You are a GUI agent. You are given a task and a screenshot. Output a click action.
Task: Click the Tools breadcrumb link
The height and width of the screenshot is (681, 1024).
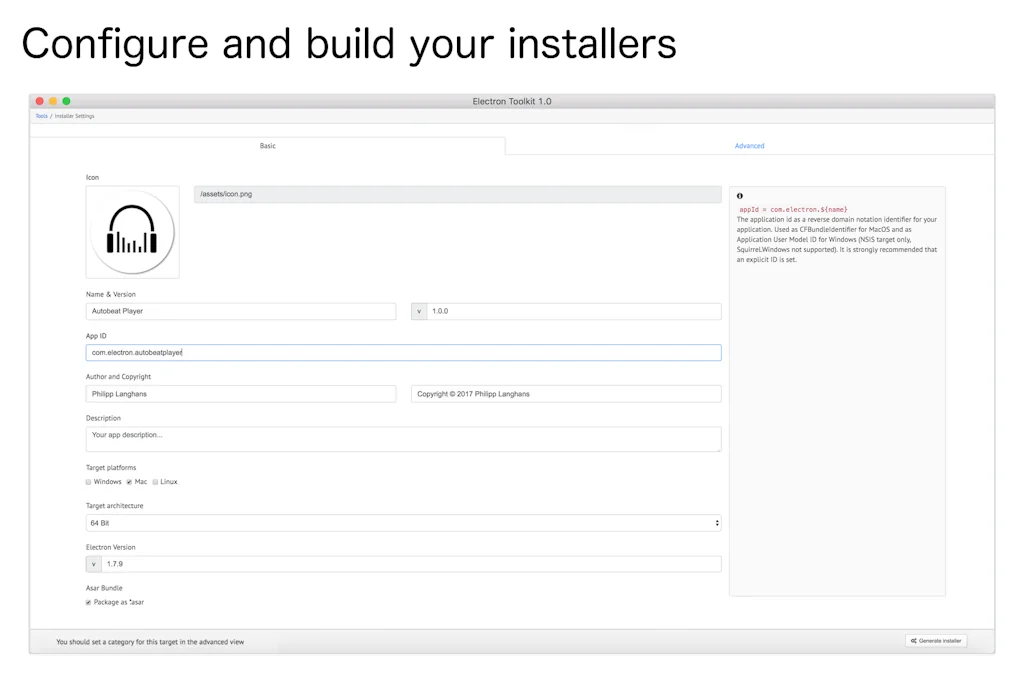(x=41, y=115)
